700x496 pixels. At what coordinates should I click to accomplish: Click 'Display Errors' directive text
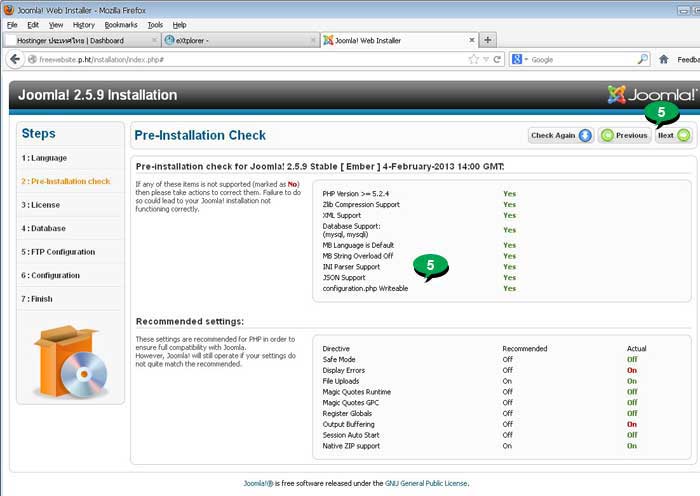coord(344,370)
